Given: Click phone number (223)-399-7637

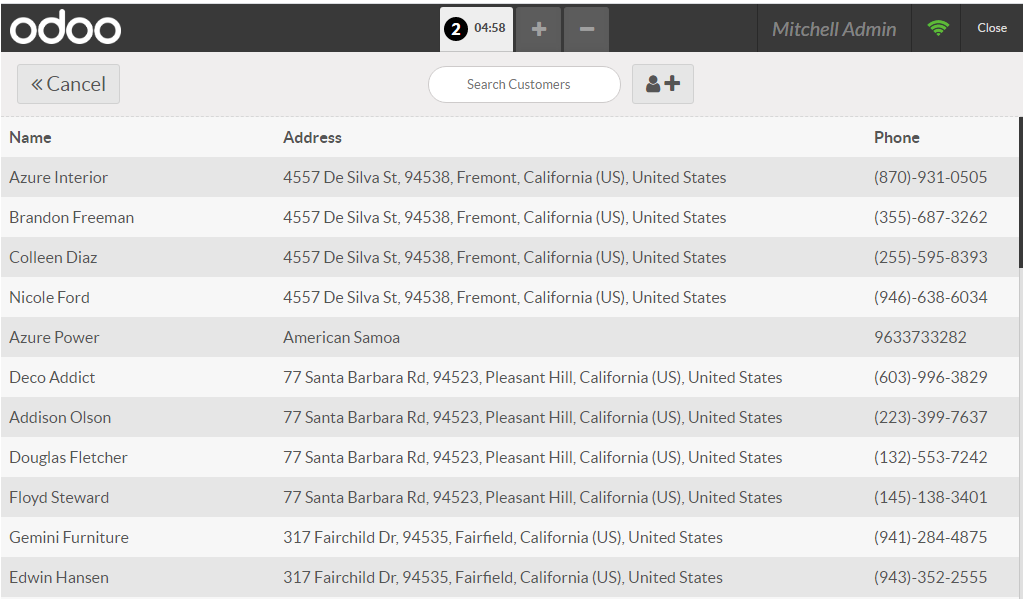Looking at the screenshot, I should [x=931, y=417].
